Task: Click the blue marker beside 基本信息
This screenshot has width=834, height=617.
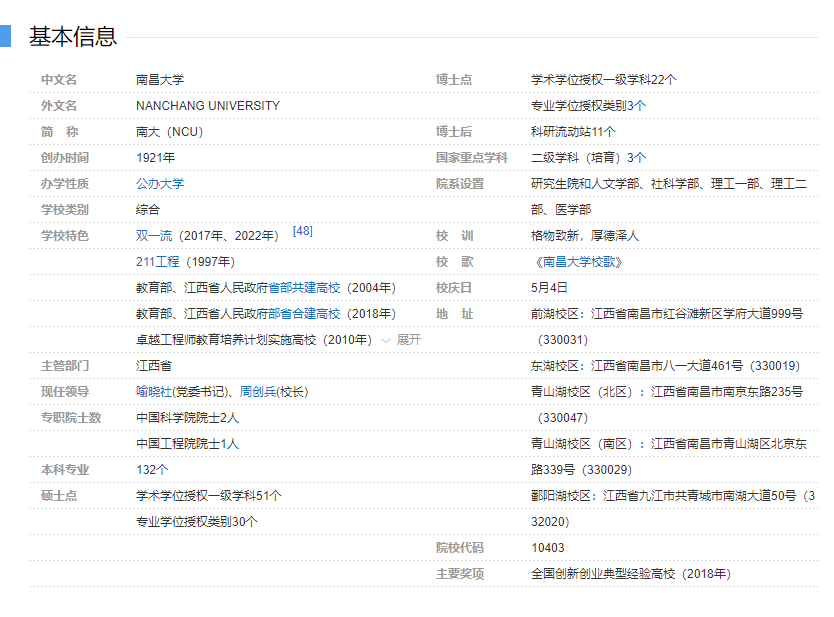Action: (5, 37)
